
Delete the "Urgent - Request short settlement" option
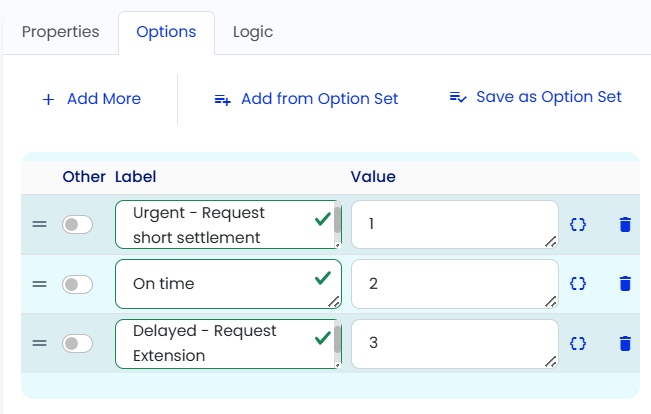tap(625, 225)
